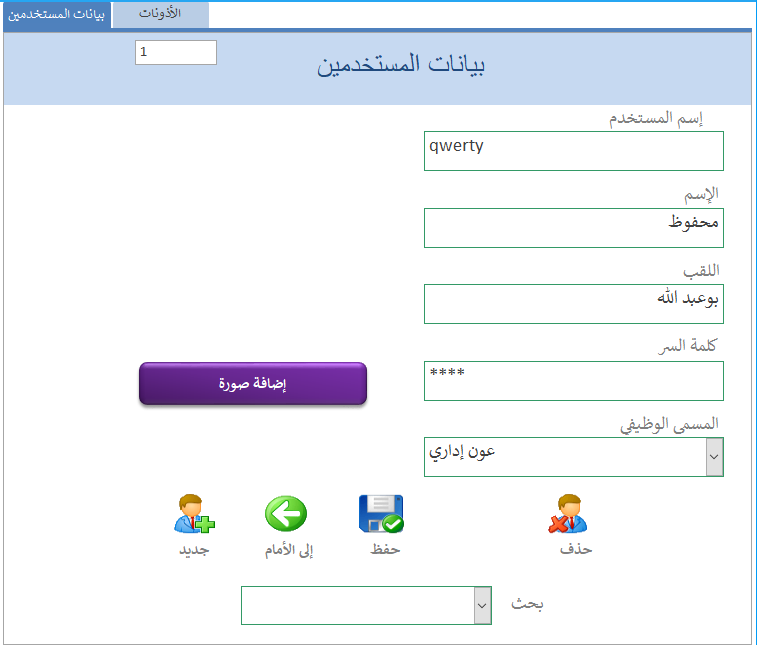Open the بحث search dropdown arrow
Viewport: 757px width, 645px height.
coord(482,605)
